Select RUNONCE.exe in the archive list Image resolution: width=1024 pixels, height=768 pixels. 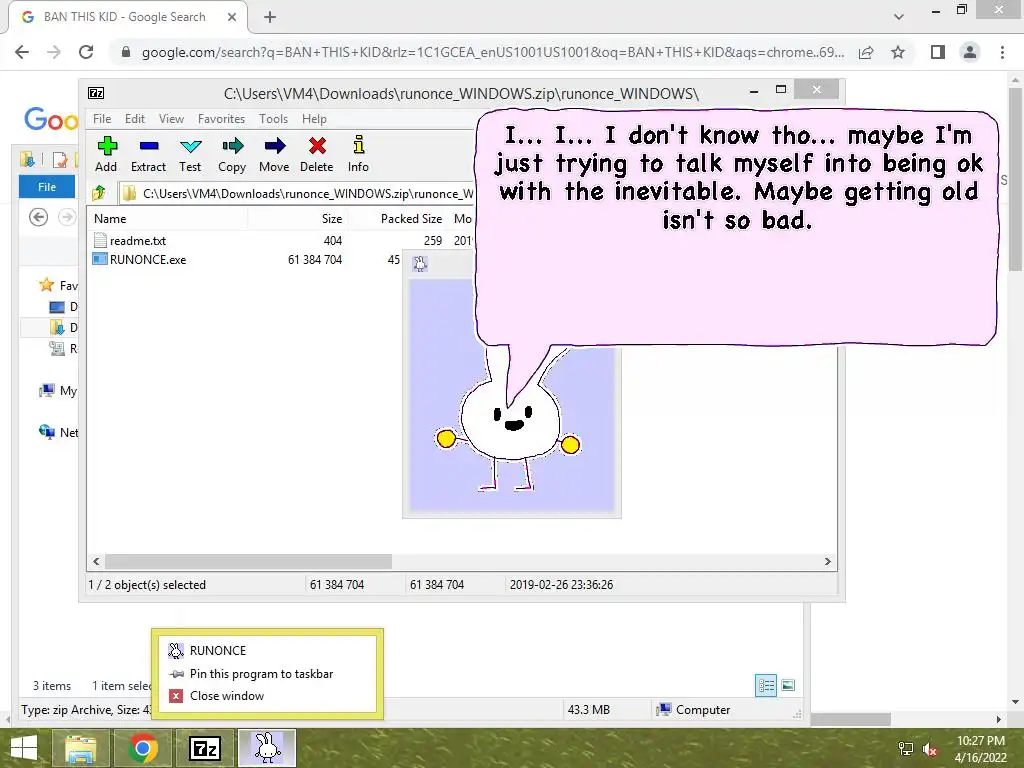point(140,259)
